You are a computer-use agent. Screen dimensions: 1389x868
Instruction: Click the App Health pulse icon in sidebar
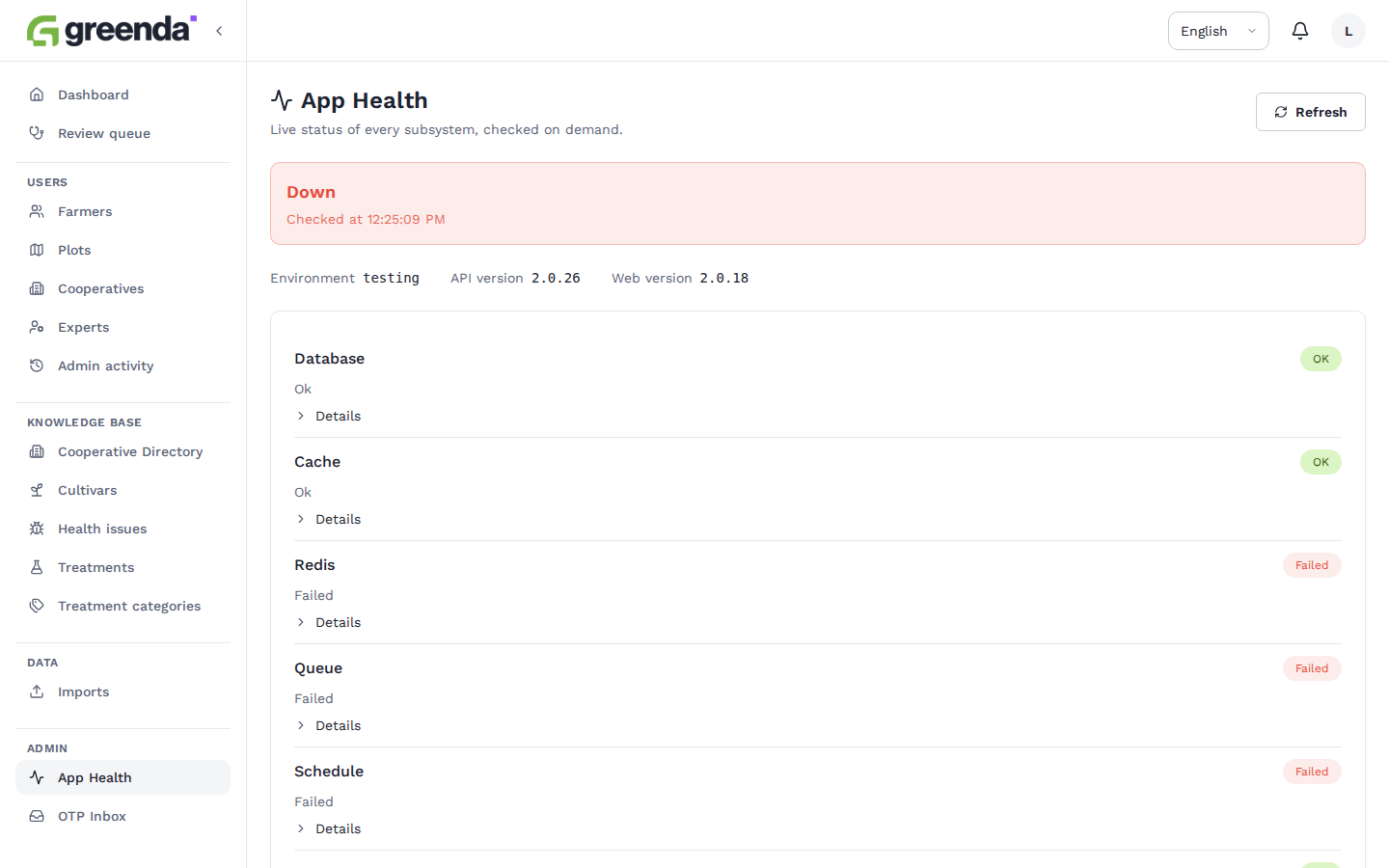click(x=37, y=777)
